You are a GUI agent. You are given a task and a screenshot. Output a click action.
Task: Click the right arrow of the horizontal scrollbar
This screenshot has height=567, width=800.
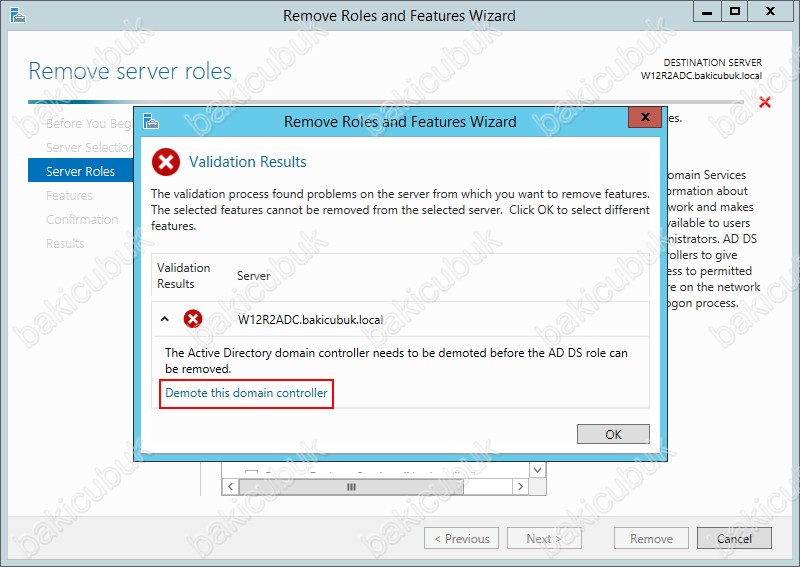coord(520,486)
